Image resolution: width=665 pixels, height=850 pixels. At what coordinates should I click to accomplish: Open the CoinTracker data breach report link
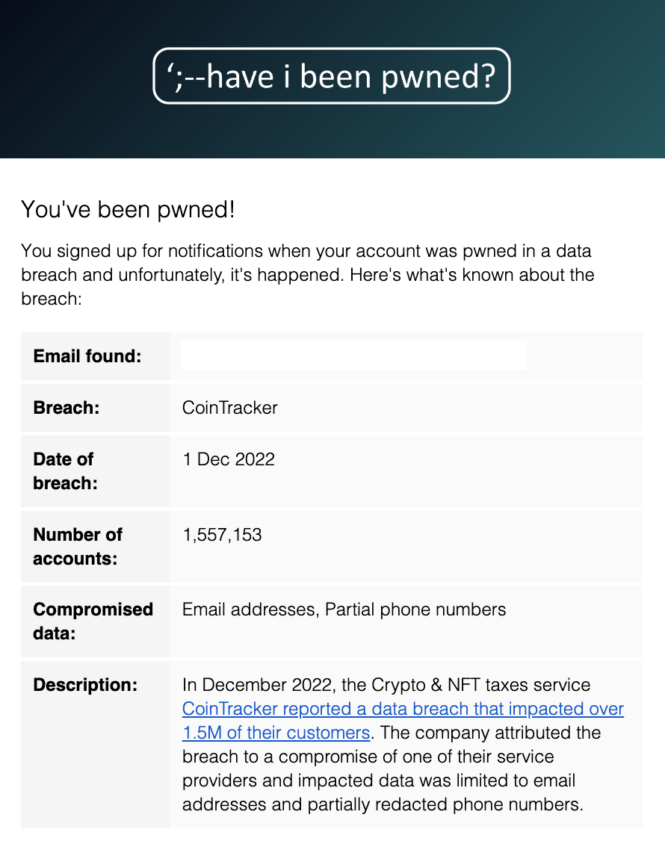point(403,709)
